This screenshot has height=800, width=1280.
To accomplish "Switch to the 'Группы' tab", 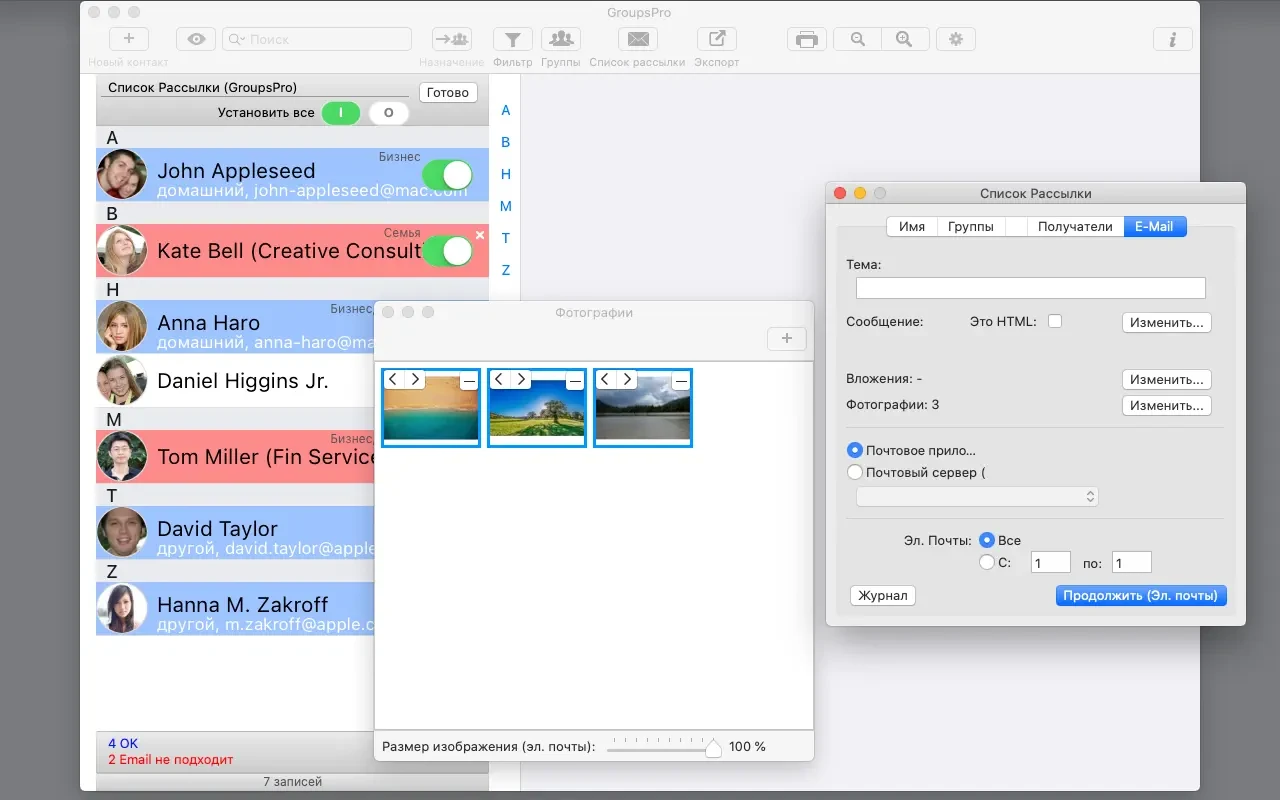I will [971, 226].
